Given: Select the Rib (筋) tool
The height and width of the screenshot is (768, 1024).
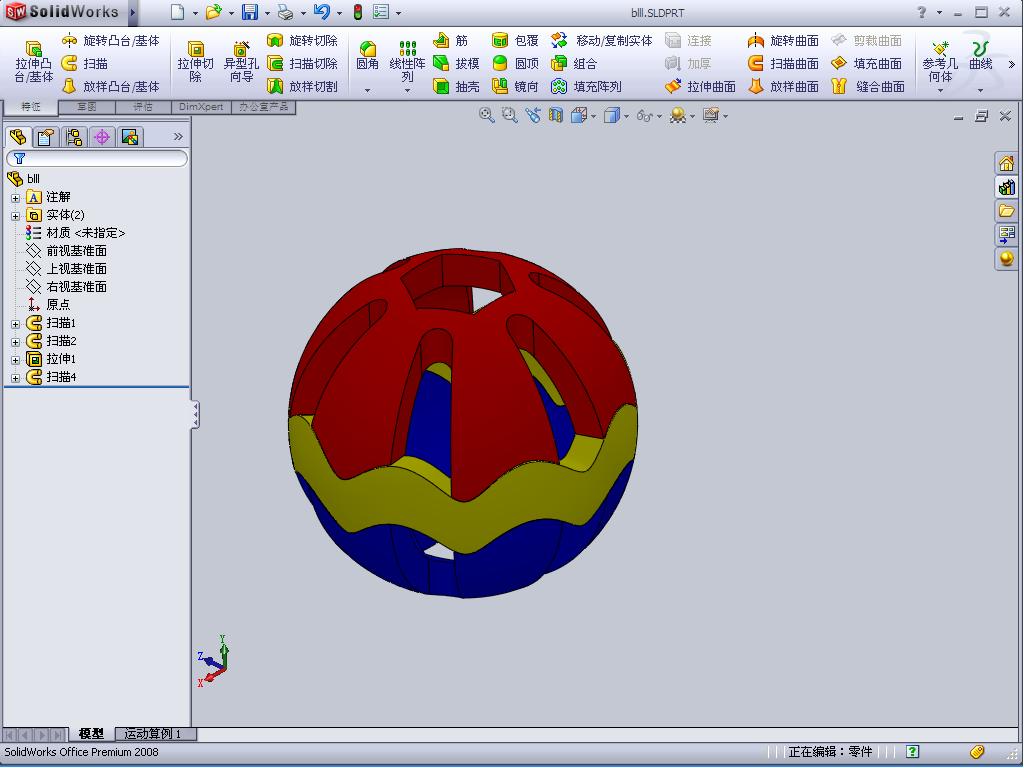Looking at the screenshot, I should [451, 40].
